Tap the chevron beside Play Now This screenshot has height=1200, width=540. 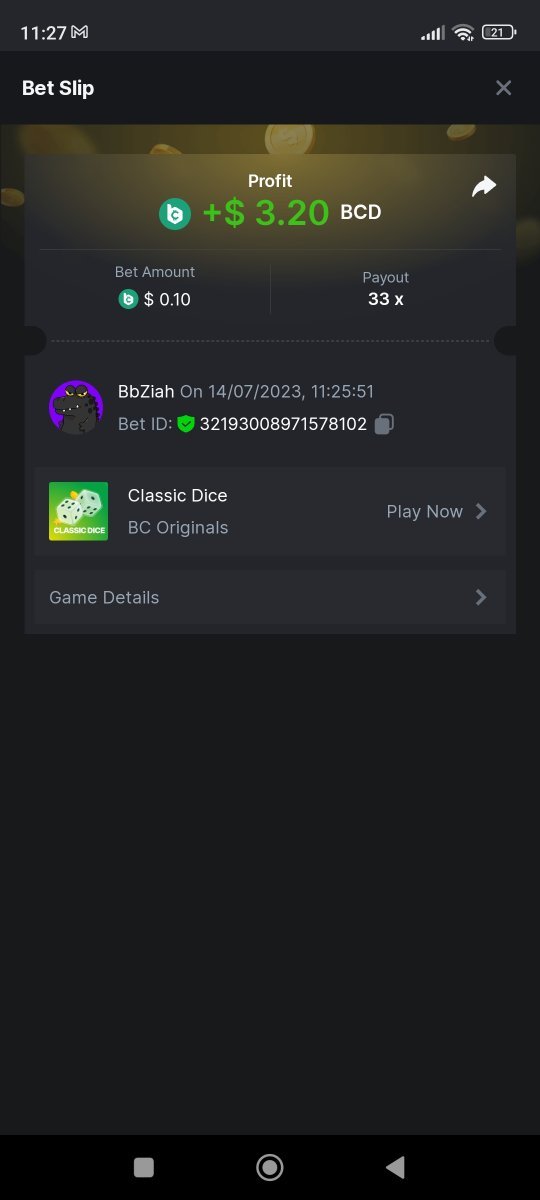coord(481,511)
